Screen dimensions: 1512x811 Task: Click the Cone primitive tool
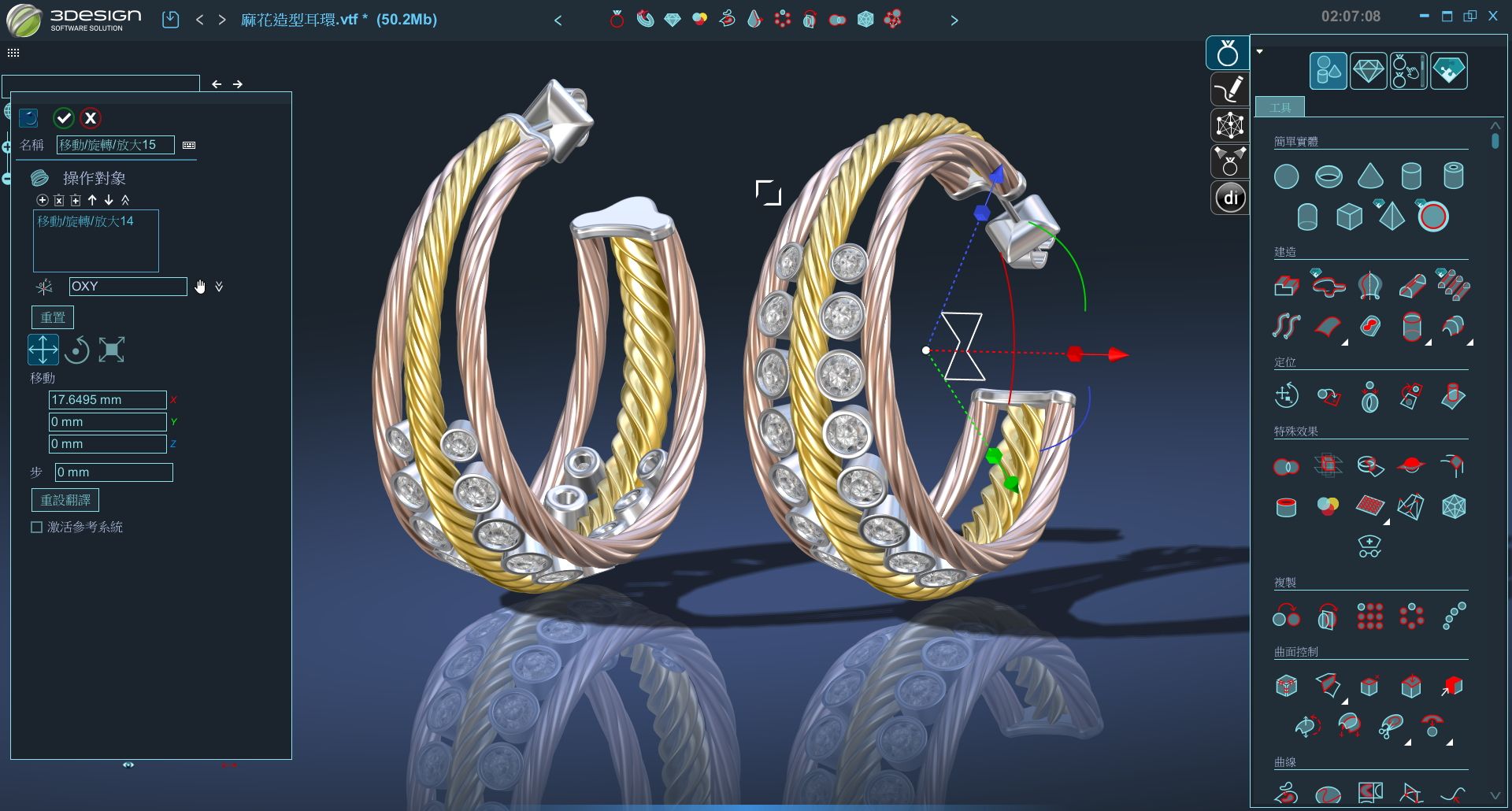pyautogui.click(x=1370, y=176)
